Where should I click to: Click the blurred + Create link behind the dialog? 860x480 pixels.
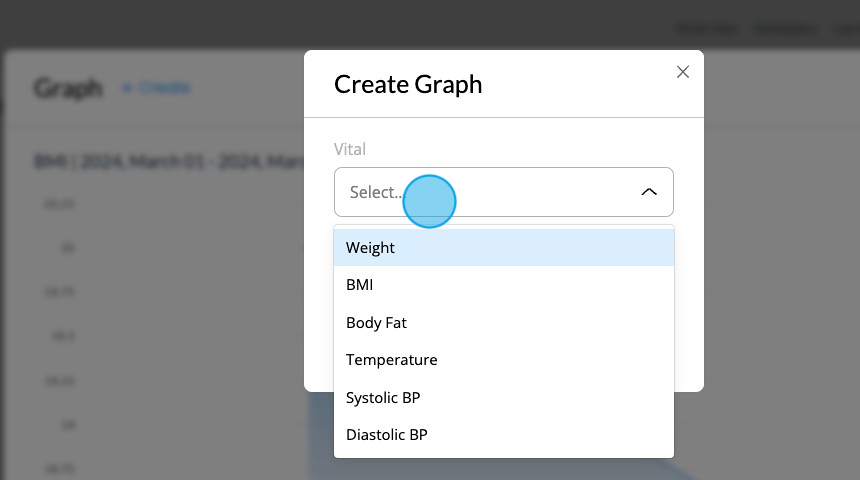(x=157, y=88)
